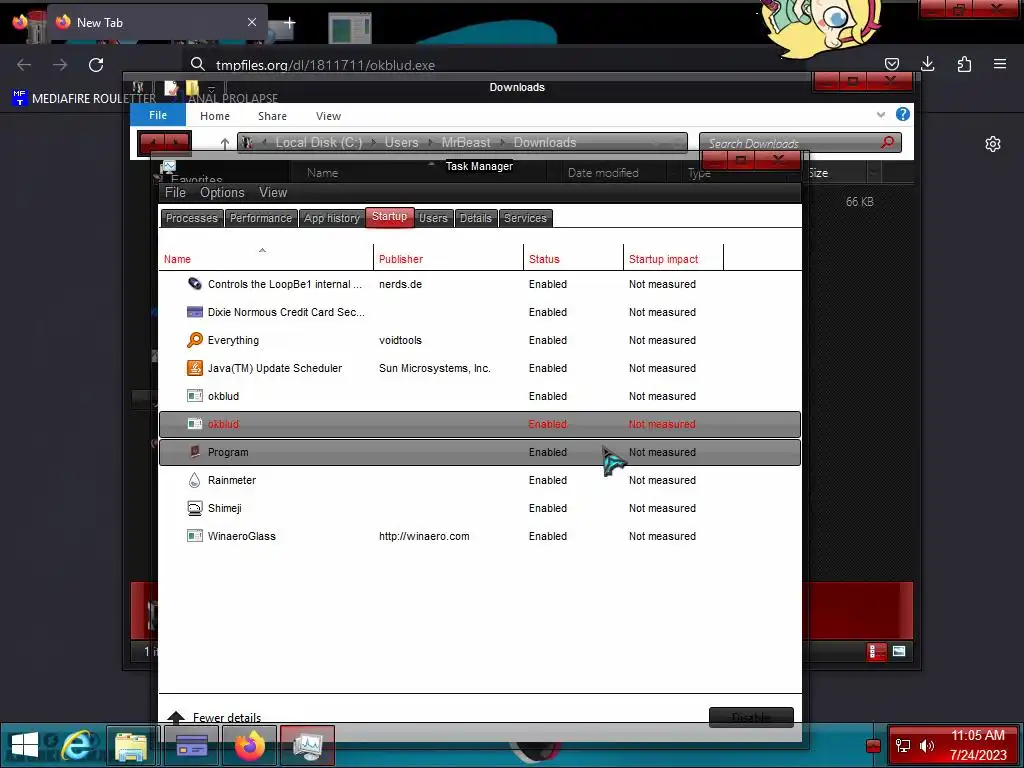The image size is (1024, 768).
Task: Click MrBeast in Explorer address path
Action: pos(466,142)
